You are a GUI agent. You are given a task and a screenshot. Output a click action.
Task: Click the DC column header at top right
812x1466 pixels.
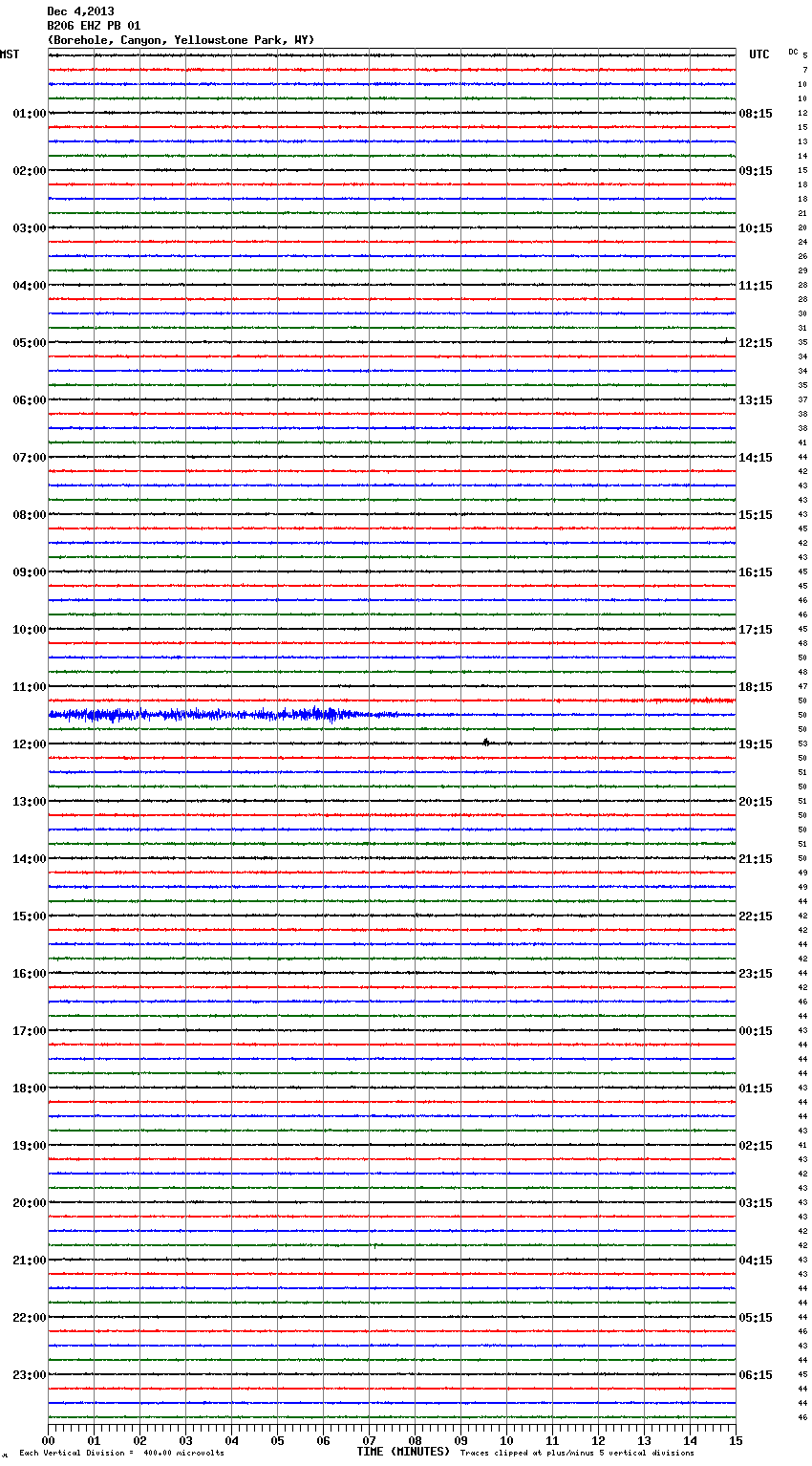[793, 52]
